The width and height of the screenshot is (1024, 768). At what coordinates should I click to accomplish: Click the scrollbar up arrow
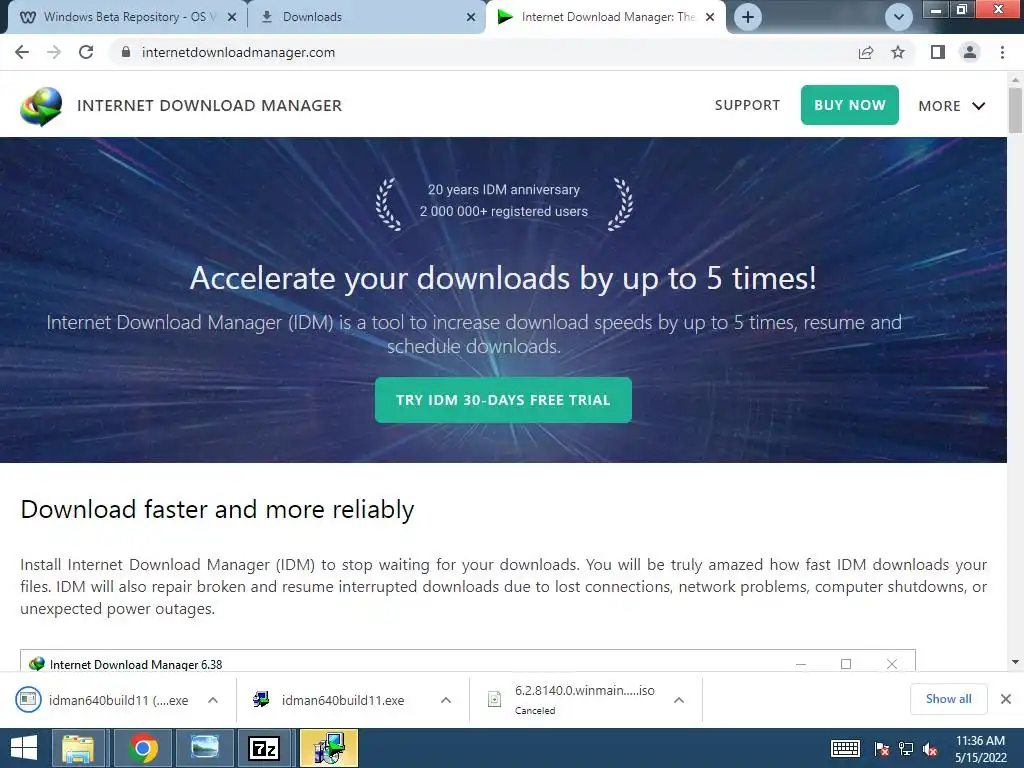click(x=1015, y=80)
